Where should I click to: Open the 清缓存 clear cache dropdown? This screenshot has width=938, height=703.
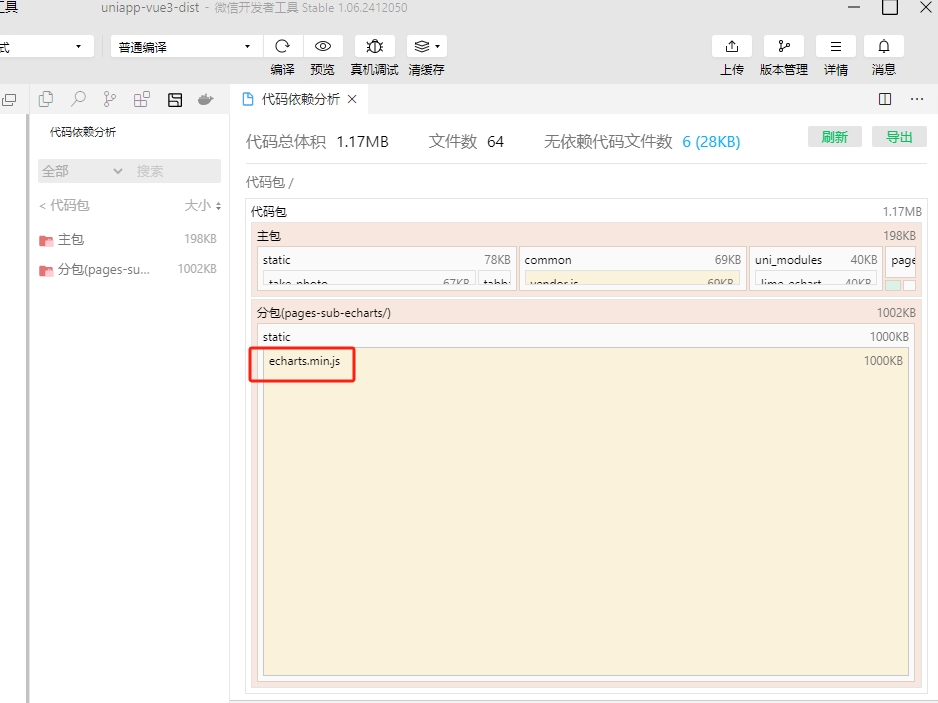[427, 47]
